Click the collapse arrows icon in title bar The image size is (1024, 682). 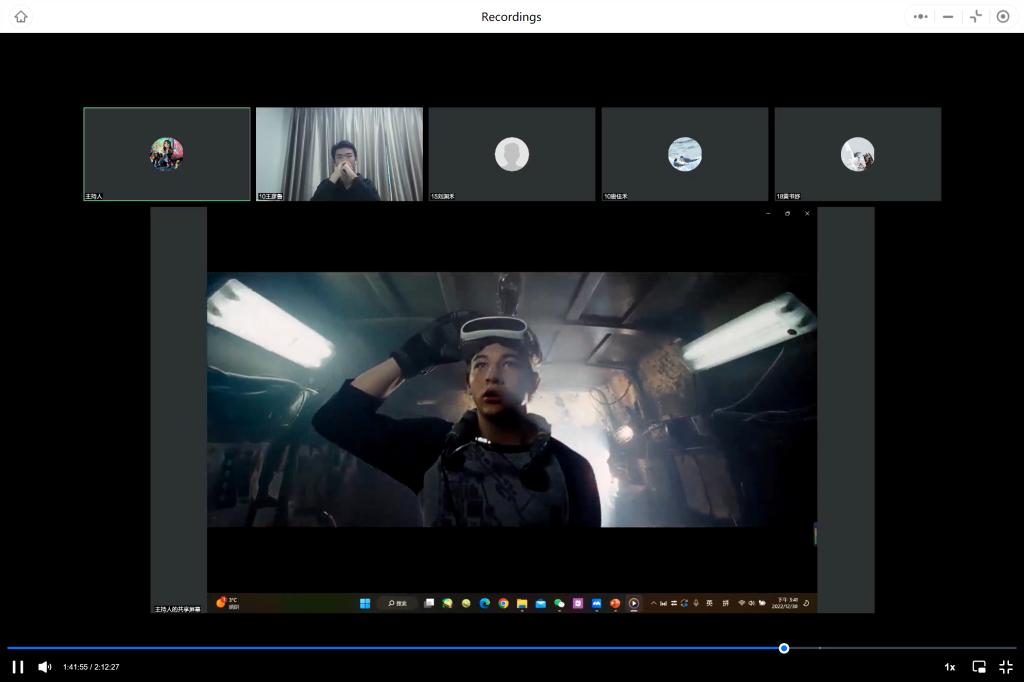pyautogui.click(x=975, y=16)
